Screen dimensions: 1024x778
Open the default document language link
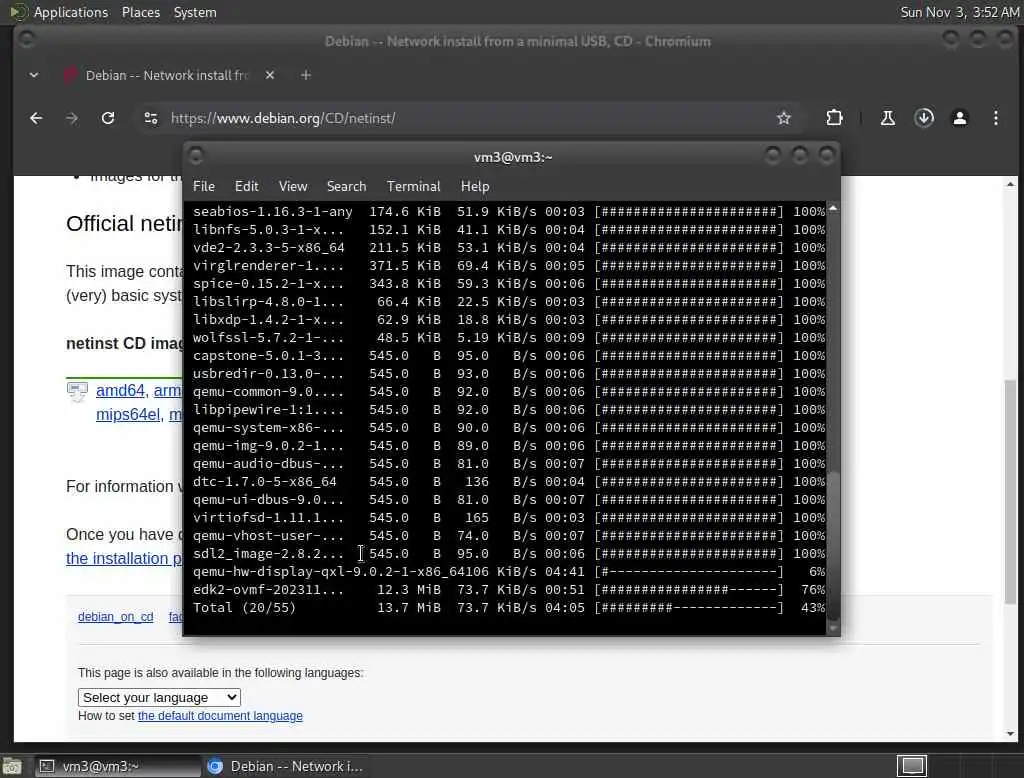[220, 715]
